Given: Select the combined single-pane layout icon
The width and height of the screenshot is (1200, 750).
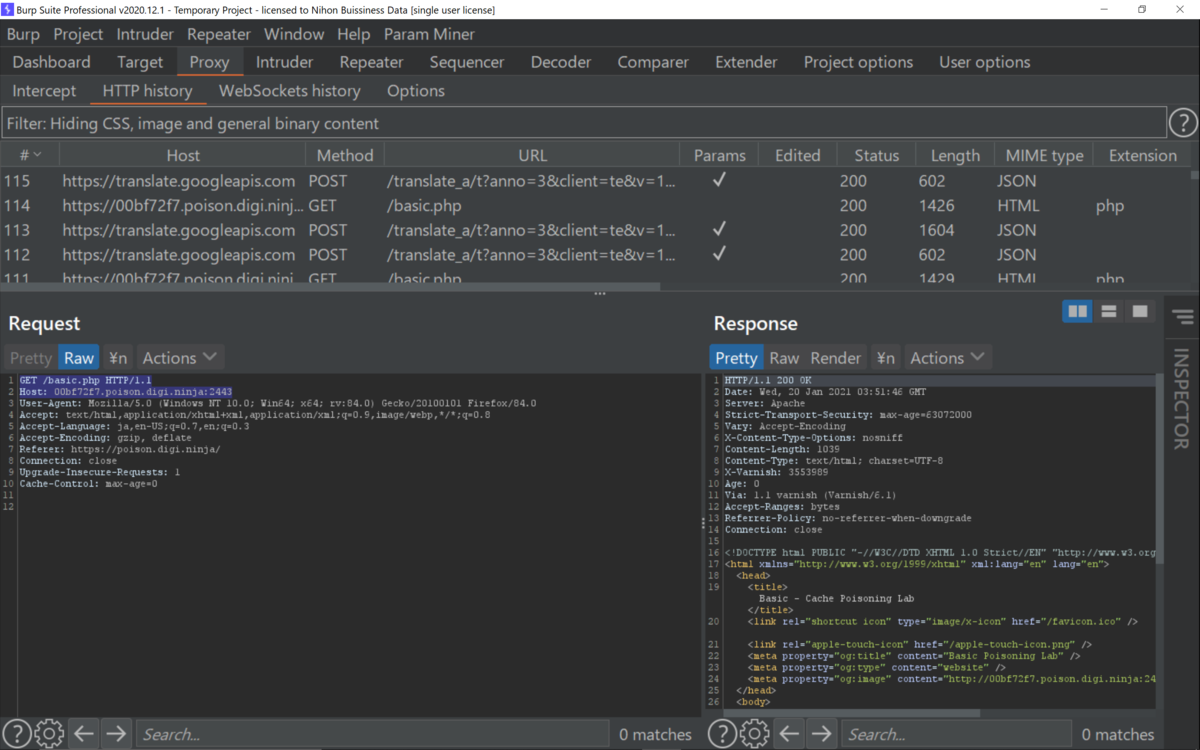Looking at the screenshot, I should [1139, 311].
